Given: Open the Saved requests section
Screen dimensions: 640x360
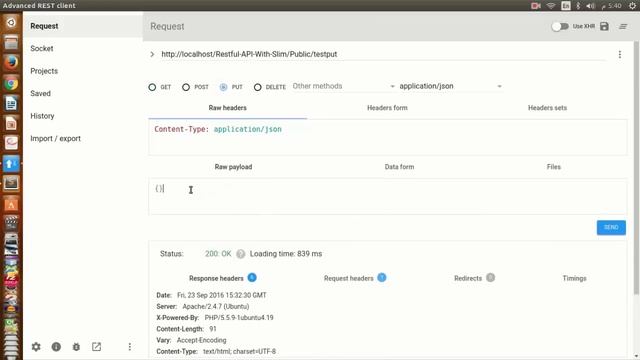Looking at the screenshot, I should (x=83, y=93).
